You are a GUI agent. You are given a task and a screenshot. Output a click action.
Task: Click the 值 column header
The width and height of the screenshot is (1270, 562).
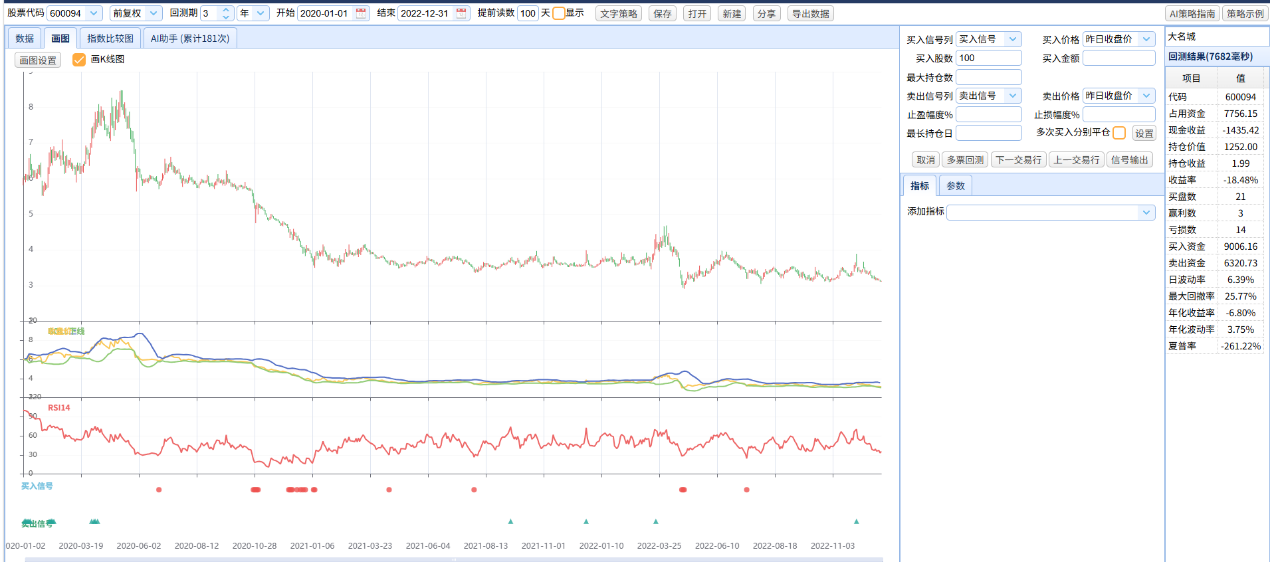click(x=1240, y=77)
